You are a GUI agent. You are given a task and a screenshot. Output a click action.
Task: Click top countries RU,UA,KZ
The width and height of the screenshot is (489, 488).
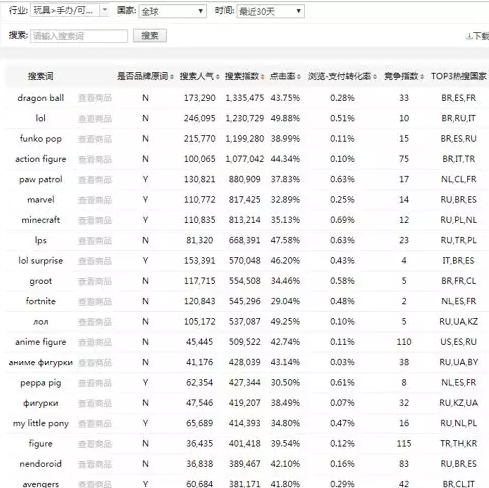coord(459,322)
